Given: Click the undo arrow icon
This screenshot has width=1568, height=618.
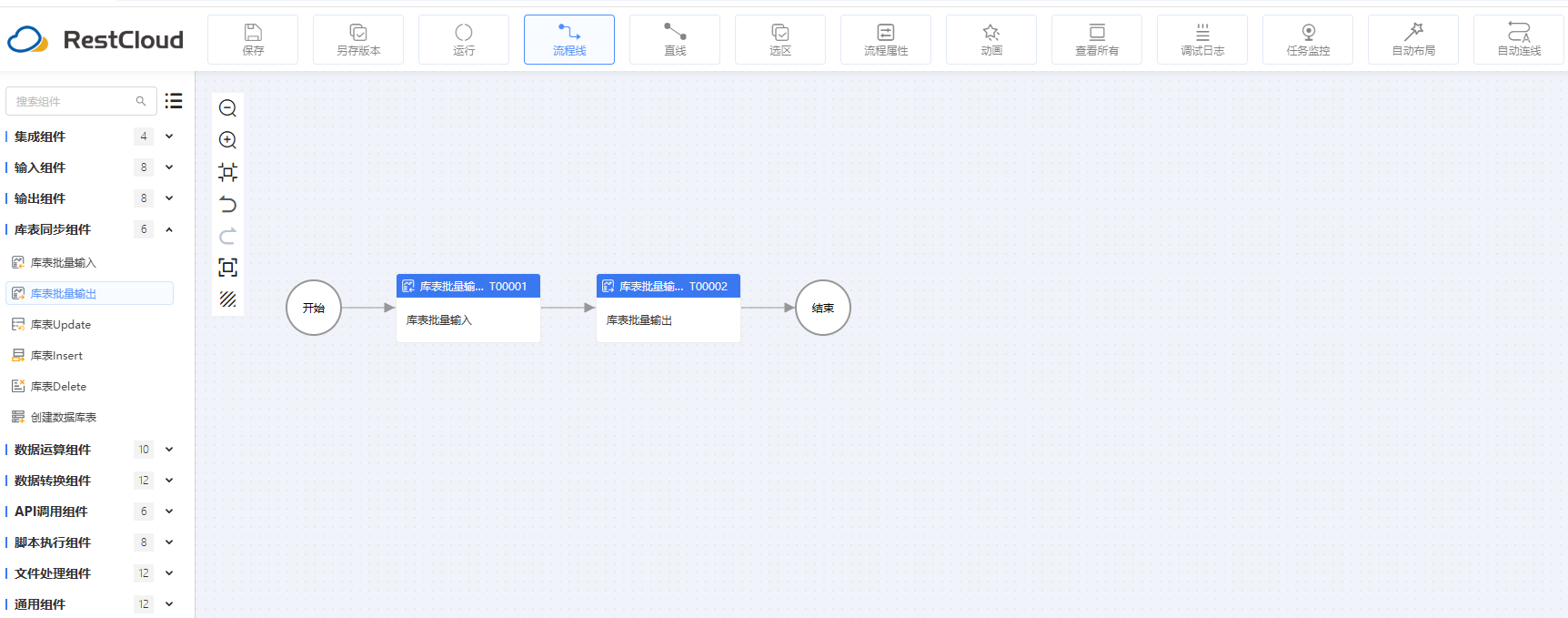Looking at the screenshot, I should click(228, 204).
